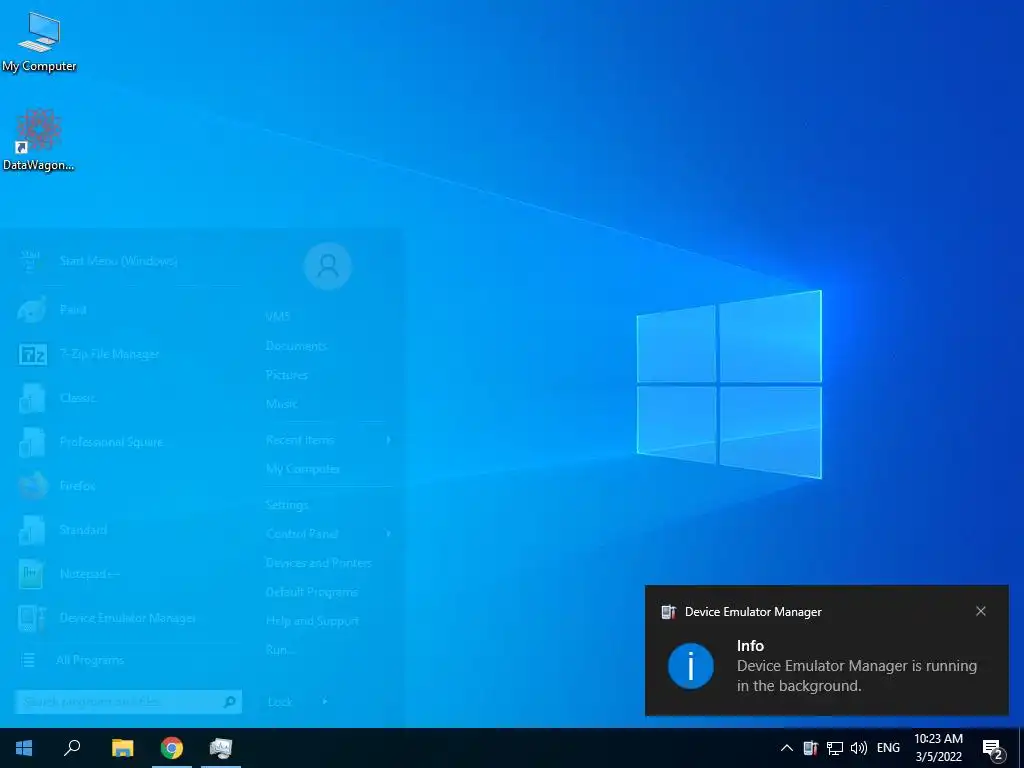The height and width of the screenshot is (768, 1024).
Task: Open the DataWagon desktop shortcut
Action: pos(39,140)
